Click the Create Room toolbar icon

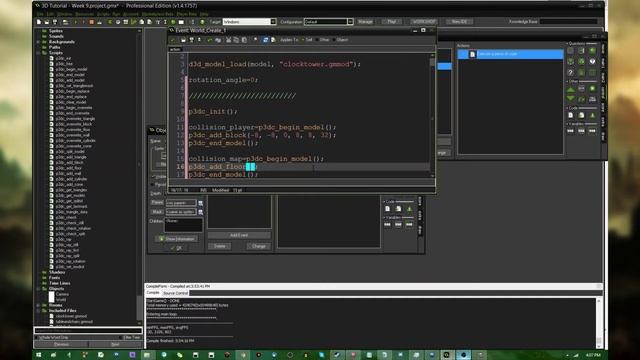[181, 22]
